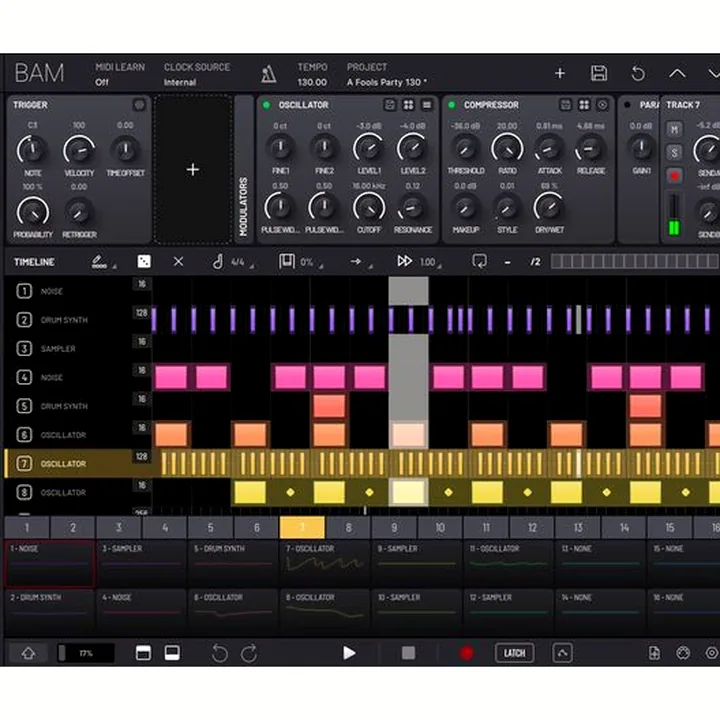Enable the PARA module power LED
720x720 pixels.
627,105
